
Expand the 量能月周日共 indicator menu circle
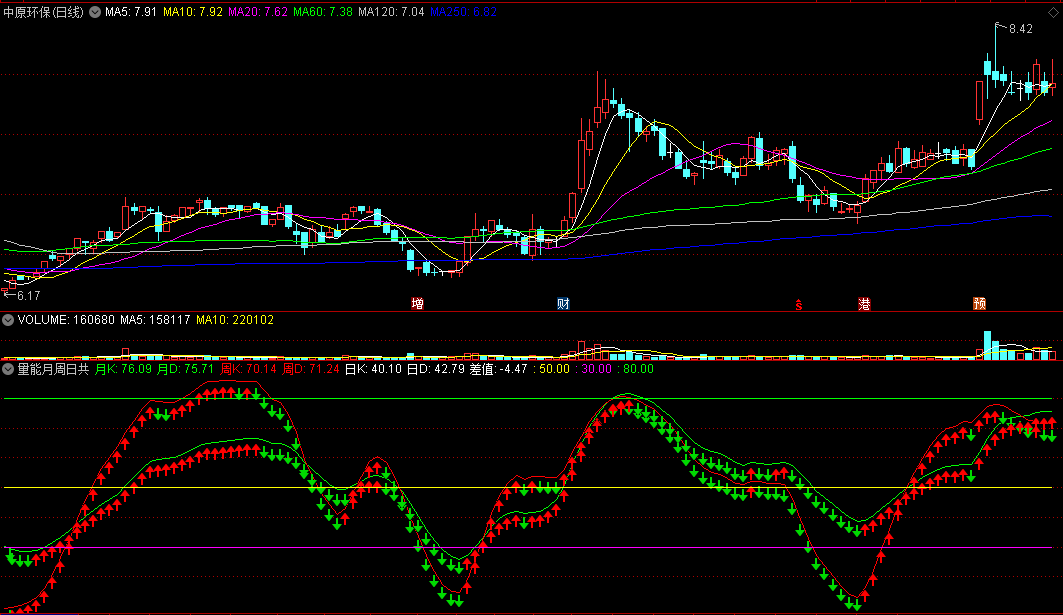[x=8, y=370]
